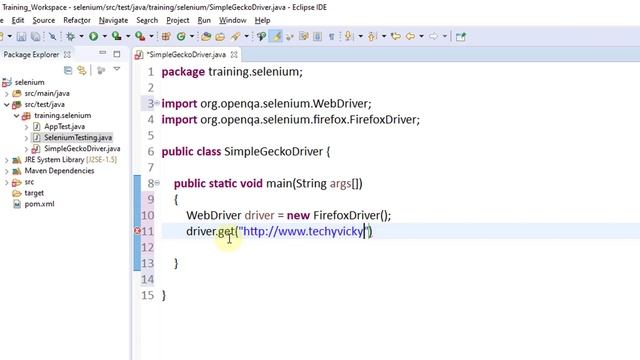
Task: Click the Open Task folder icon
Action: pyautogui.click(x=220, y=37)
